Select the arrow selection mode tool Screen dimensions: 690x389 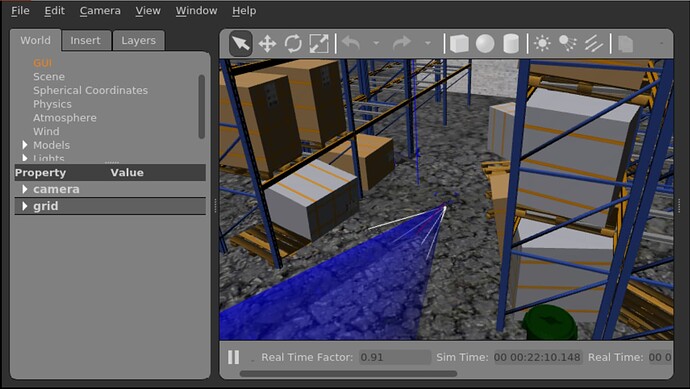(240, 43)
